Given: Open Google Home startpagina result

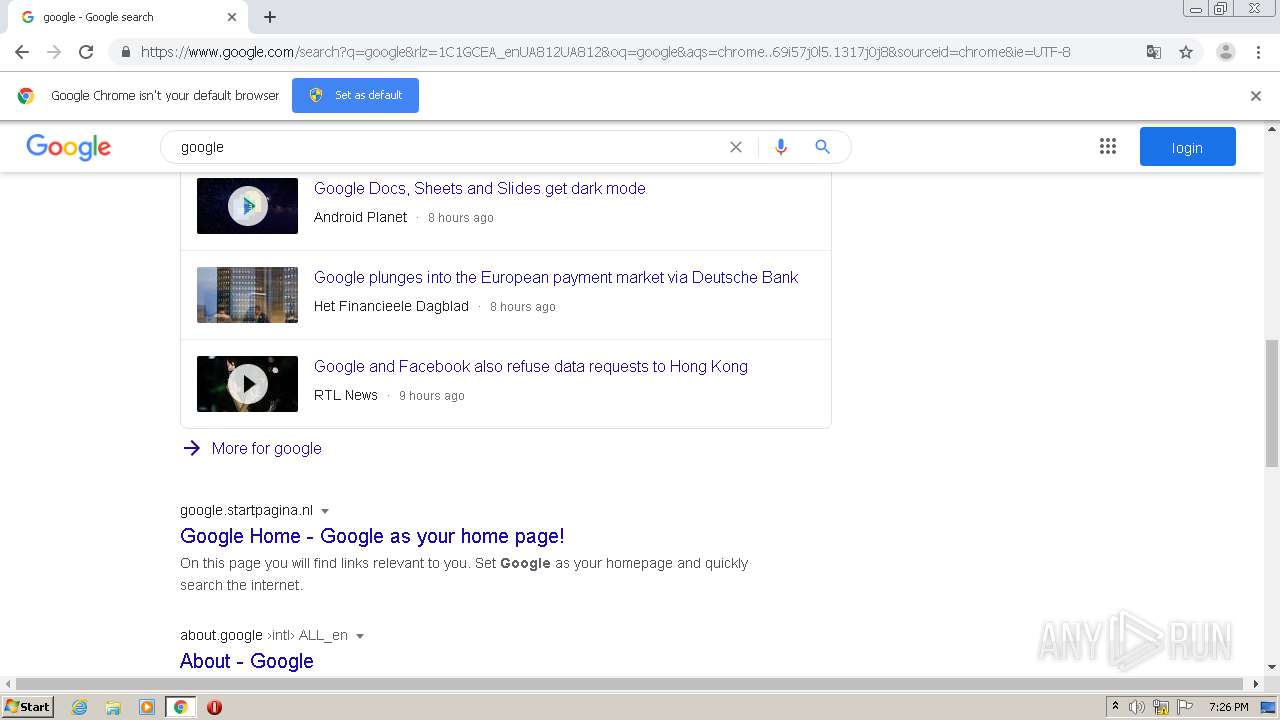Looking at the screenshot, I should point(372,536).
